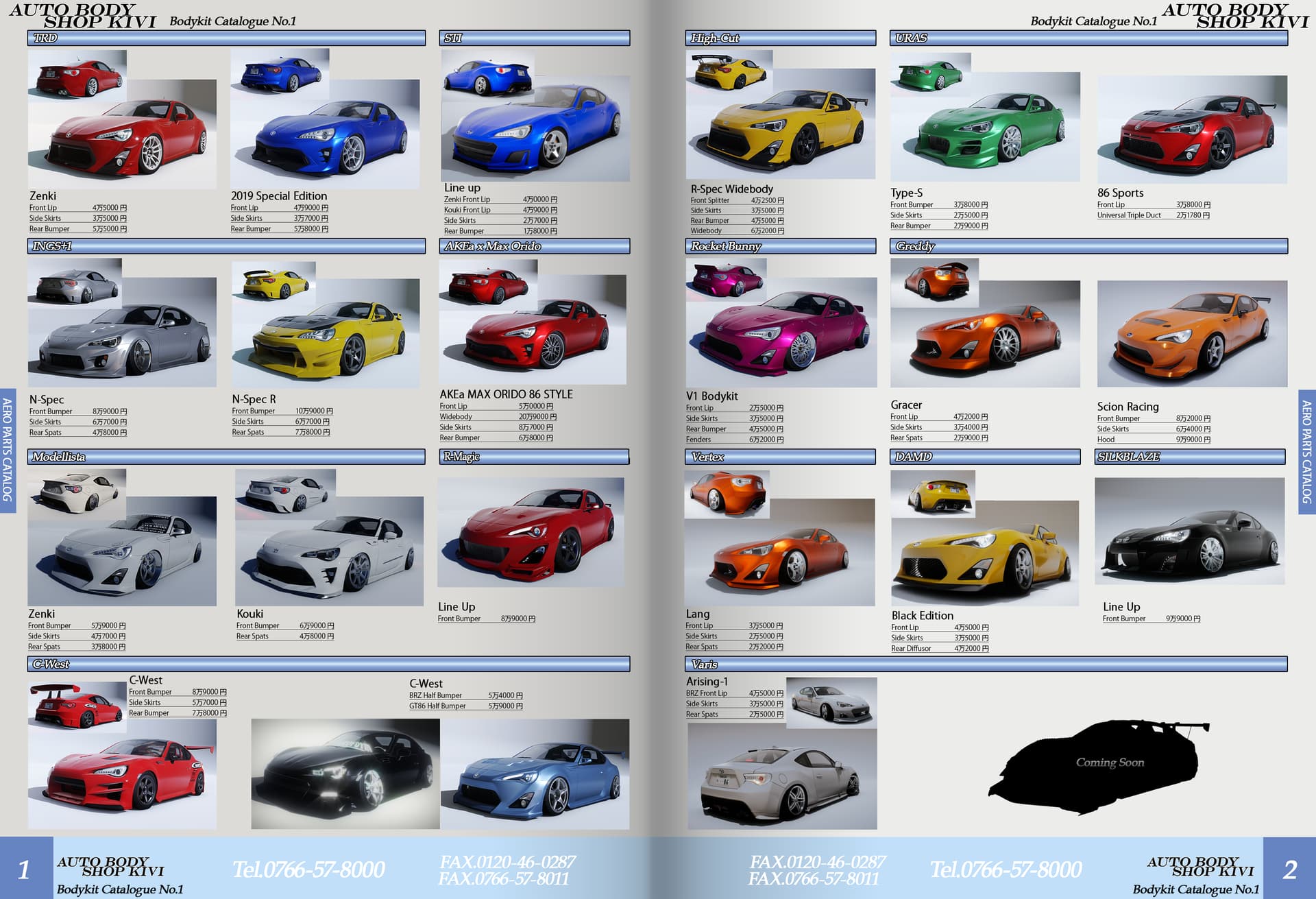
Task: Click the N-Spec R Front Bumper price line
Action: tap(282, 411)
